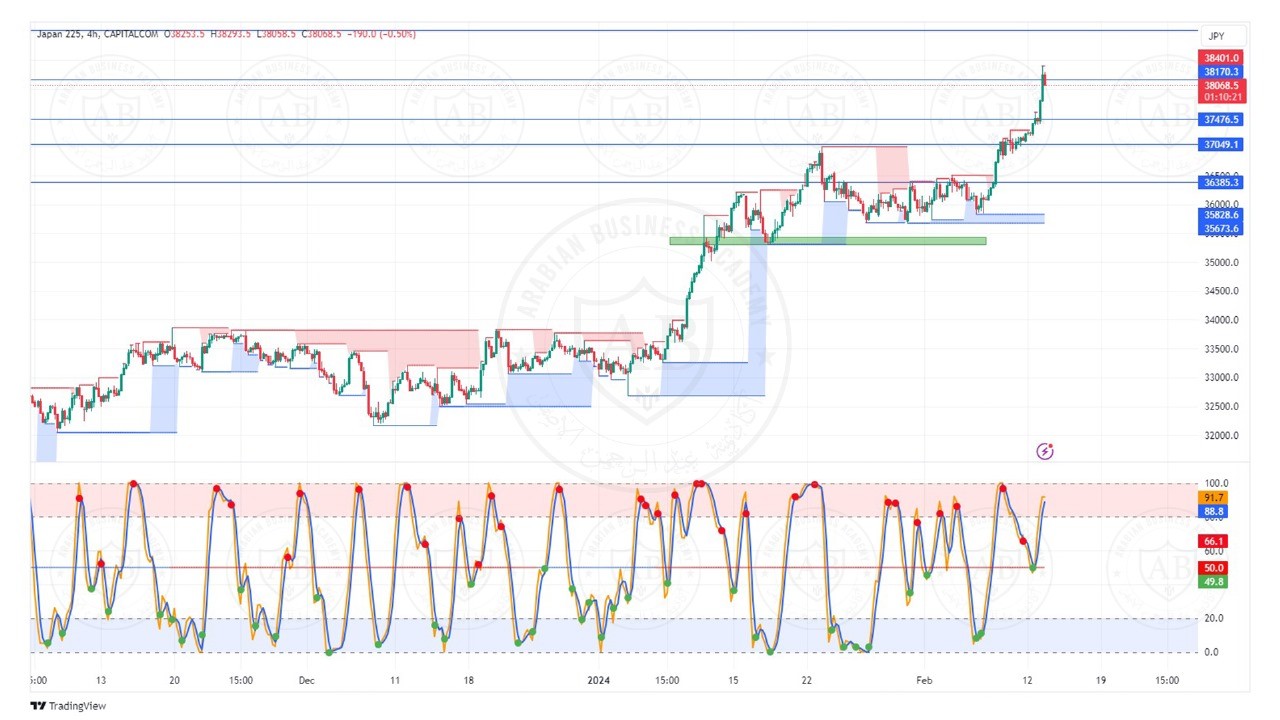The image size is (1280, 720).
Task: Click the 13 date label on time axis
Action: click(101, 680)
